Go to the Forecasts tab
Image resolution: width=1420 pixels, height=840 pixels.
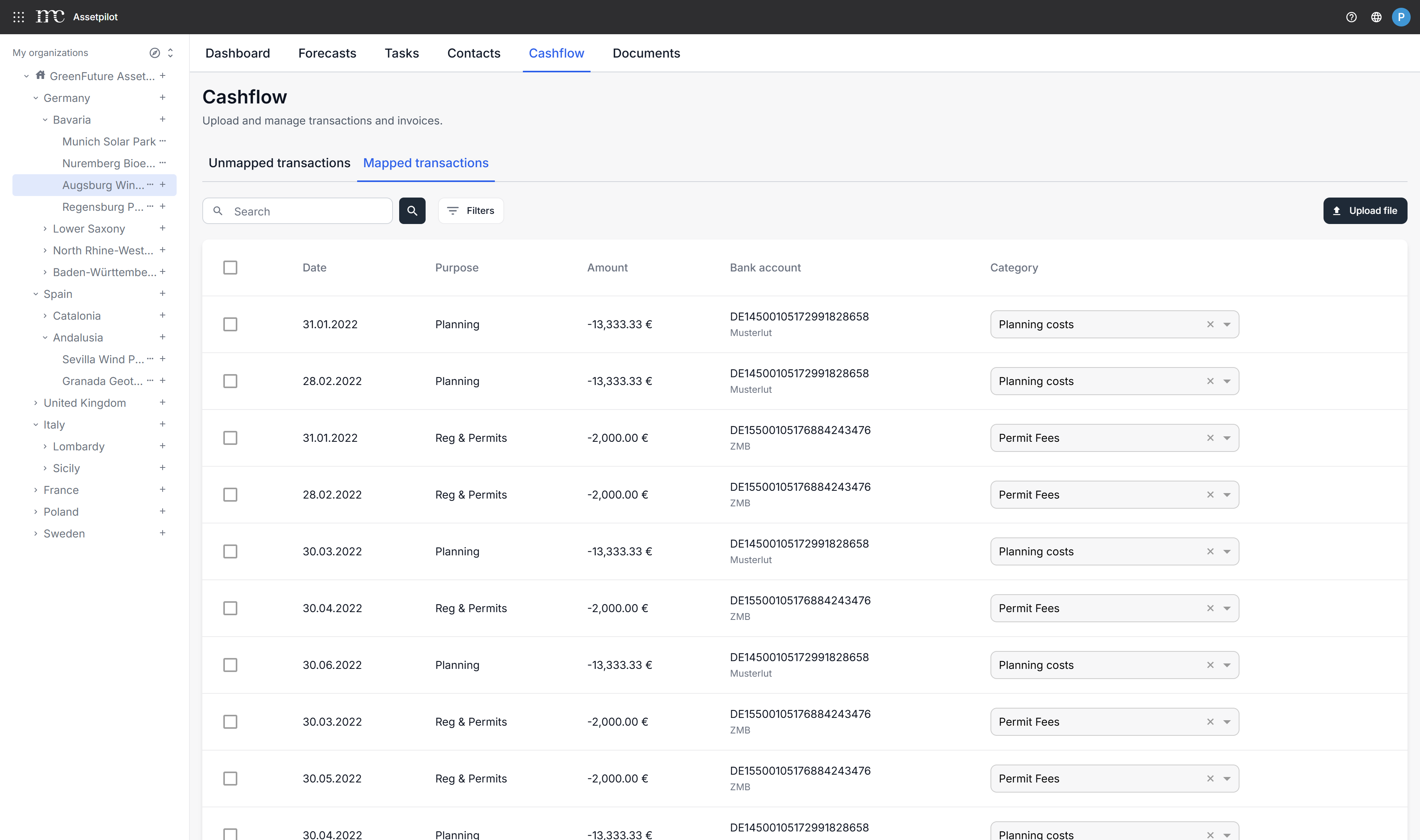tap(327, 53)
